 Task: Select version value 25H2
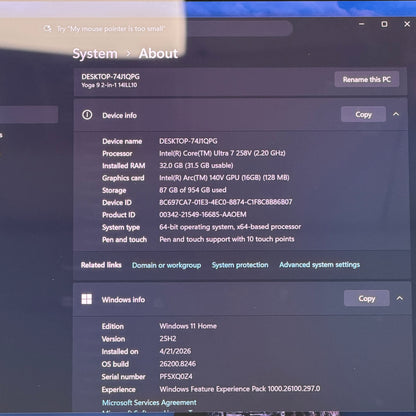click(168, 339)
